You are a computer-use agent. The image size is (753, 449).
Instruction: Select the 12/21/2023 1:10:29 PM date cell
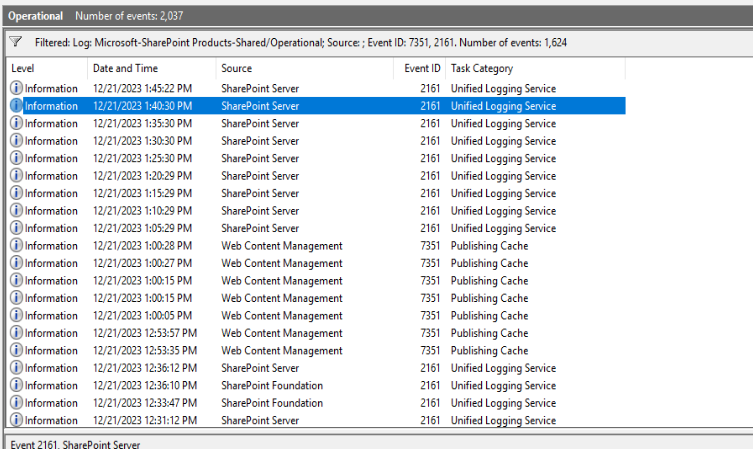pyautogui.click(x=142, y=210)
